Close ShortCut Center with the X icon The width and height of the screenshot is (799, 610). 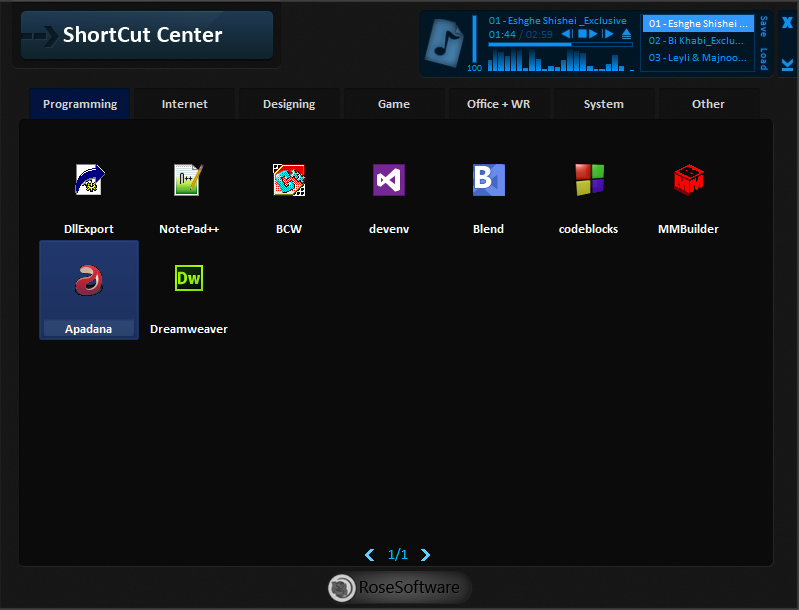(787, 22)
